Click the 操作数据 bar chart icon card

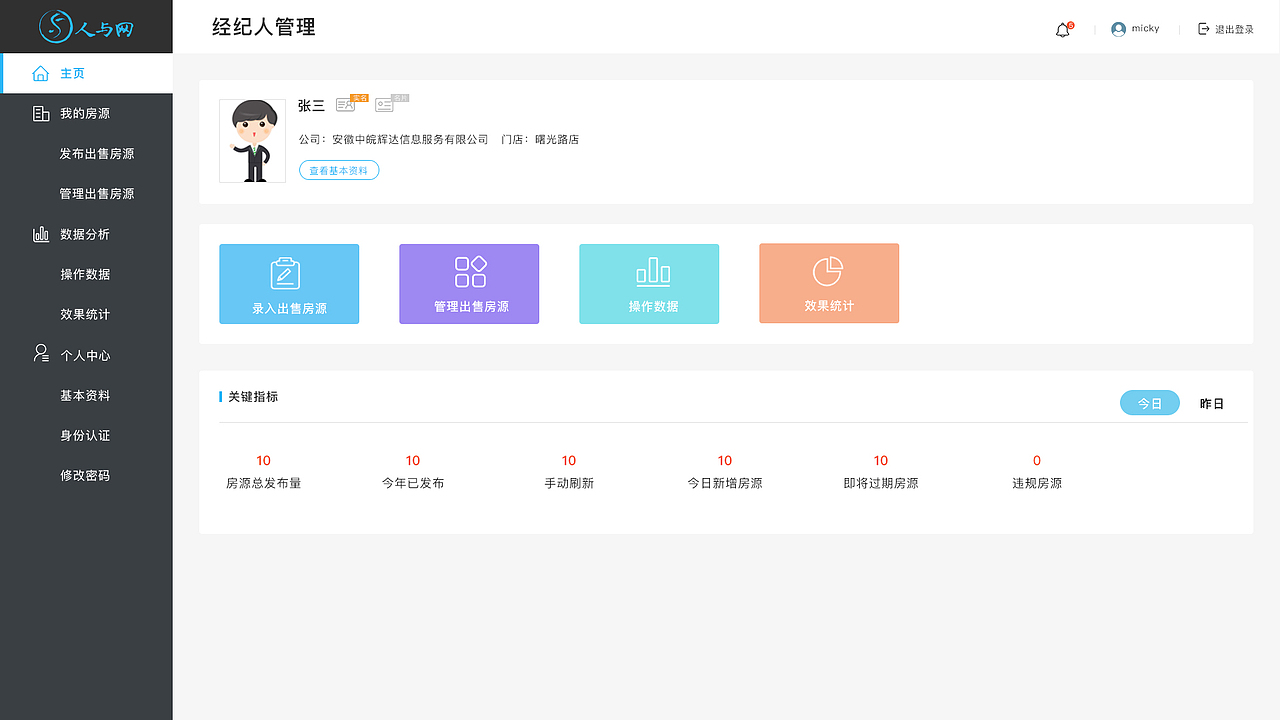(649, 283)
